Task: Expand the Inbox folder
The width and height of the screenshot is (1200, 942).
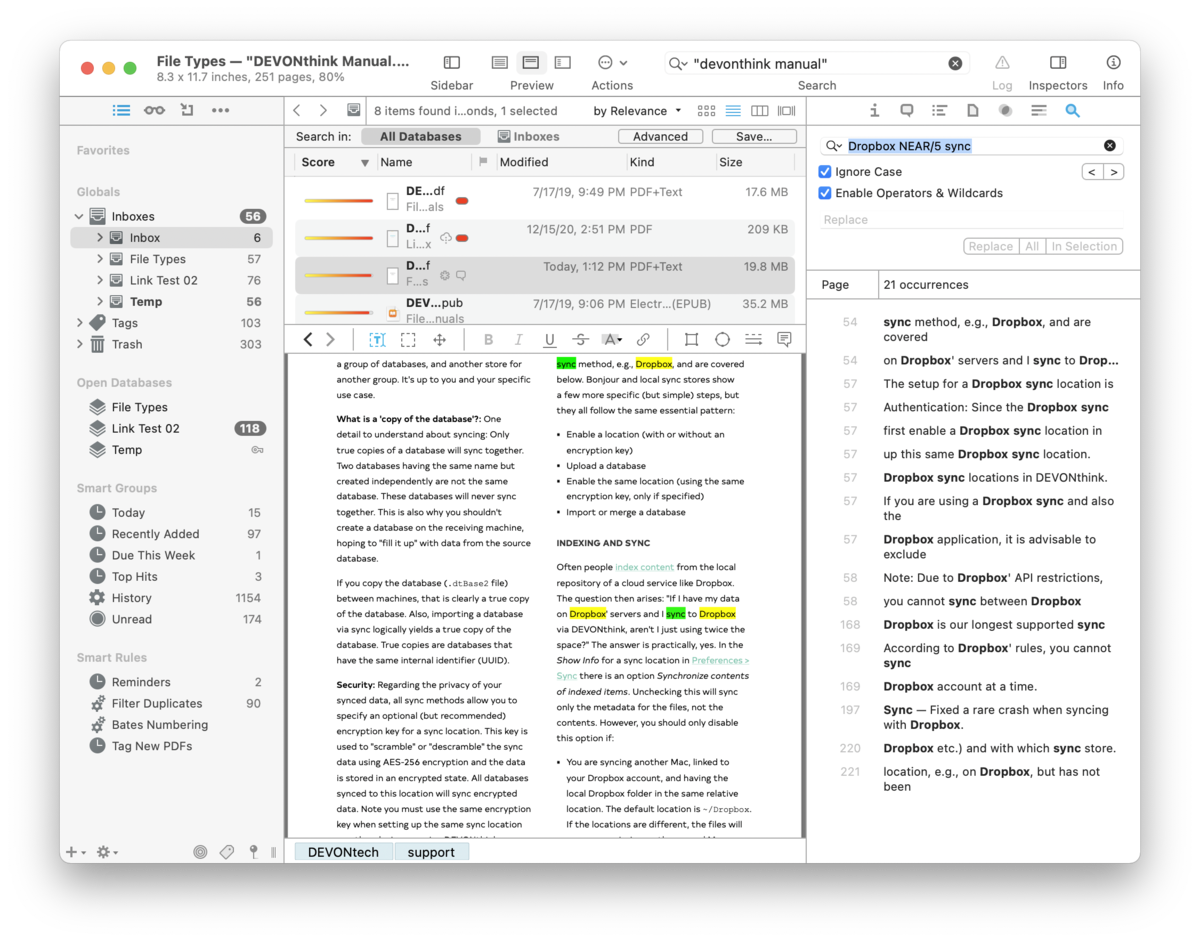Action: coord(100,238)
